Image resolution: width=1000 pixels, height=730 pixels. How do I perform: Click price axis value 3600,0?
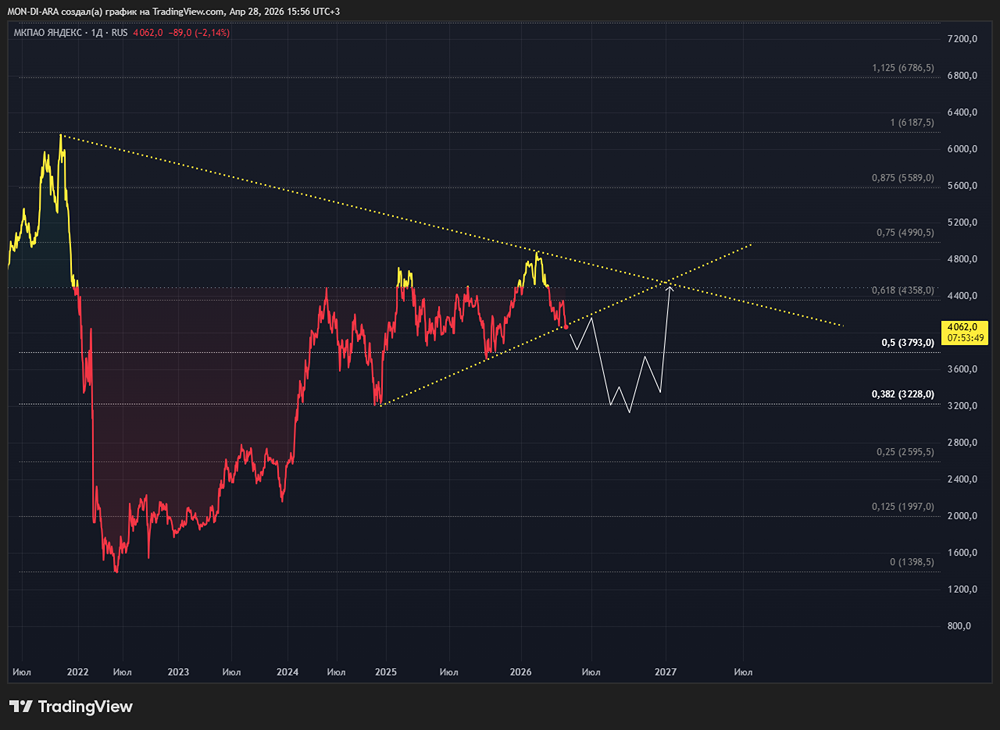click(962, 369)
